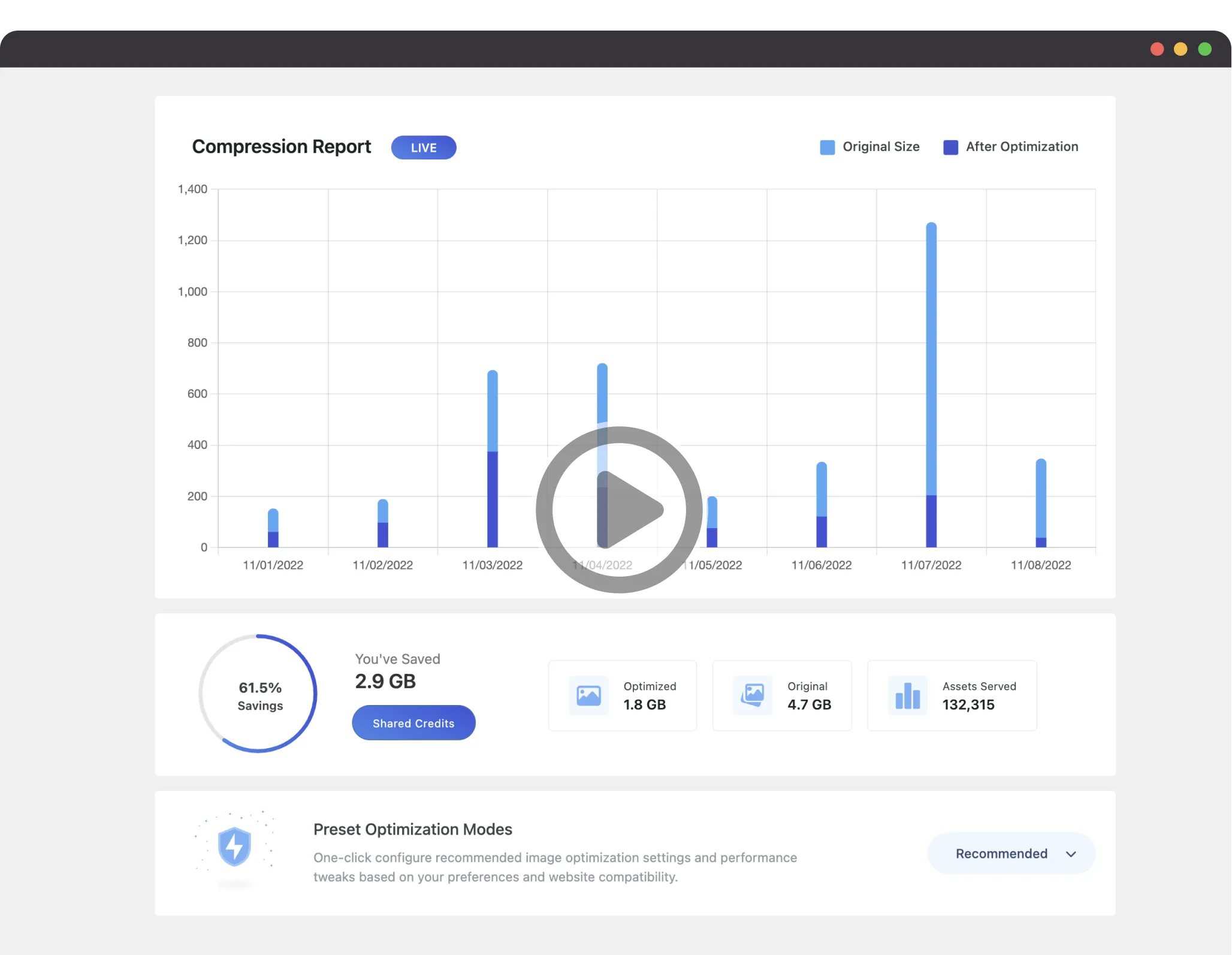The height and width of the screenshot is (955, 1232).
Task: Click the Original stacked images icon
Action: tap(753, 695)
